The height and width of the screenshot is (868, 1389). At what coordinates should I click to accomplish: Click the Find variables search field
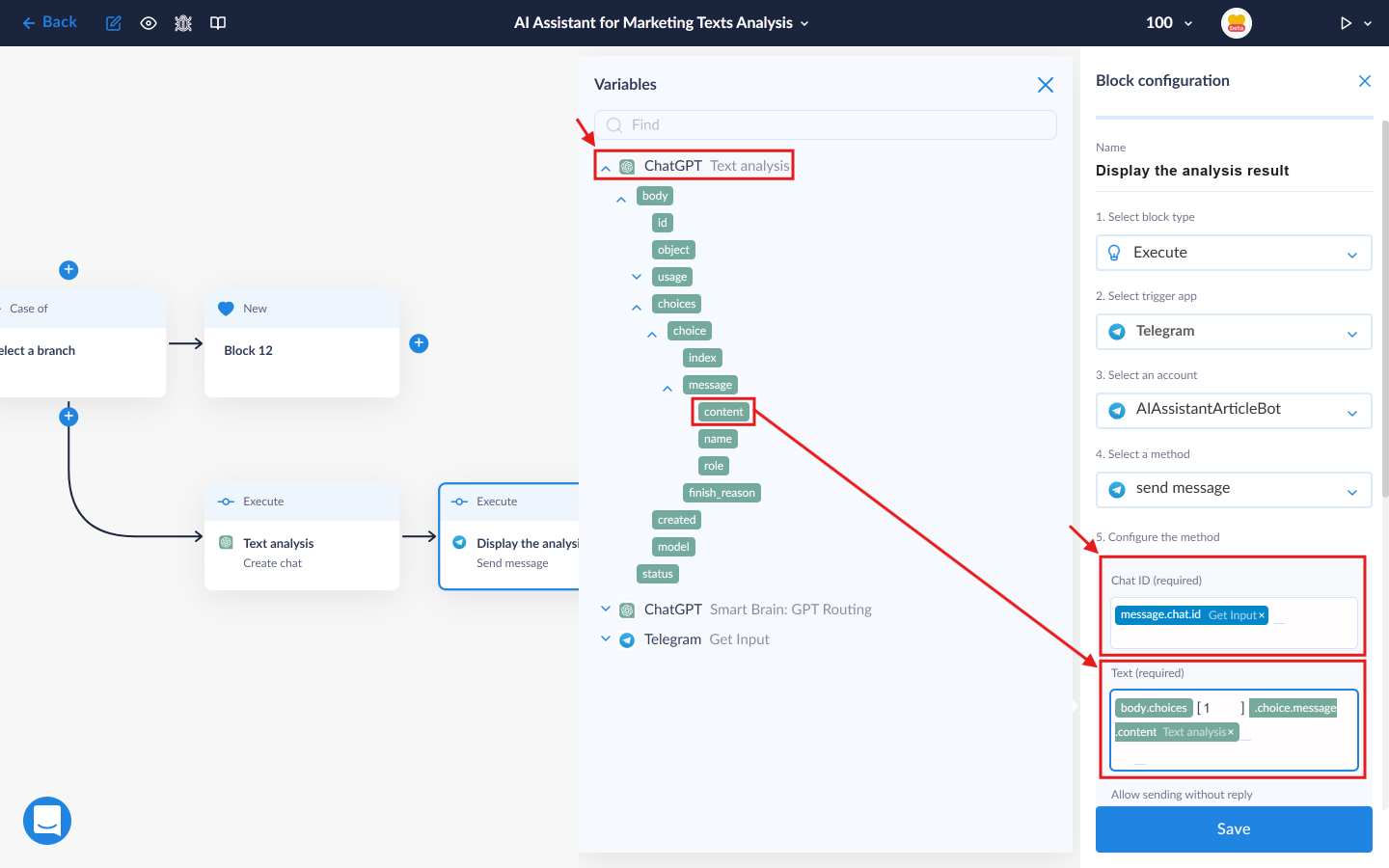[826, 124]
